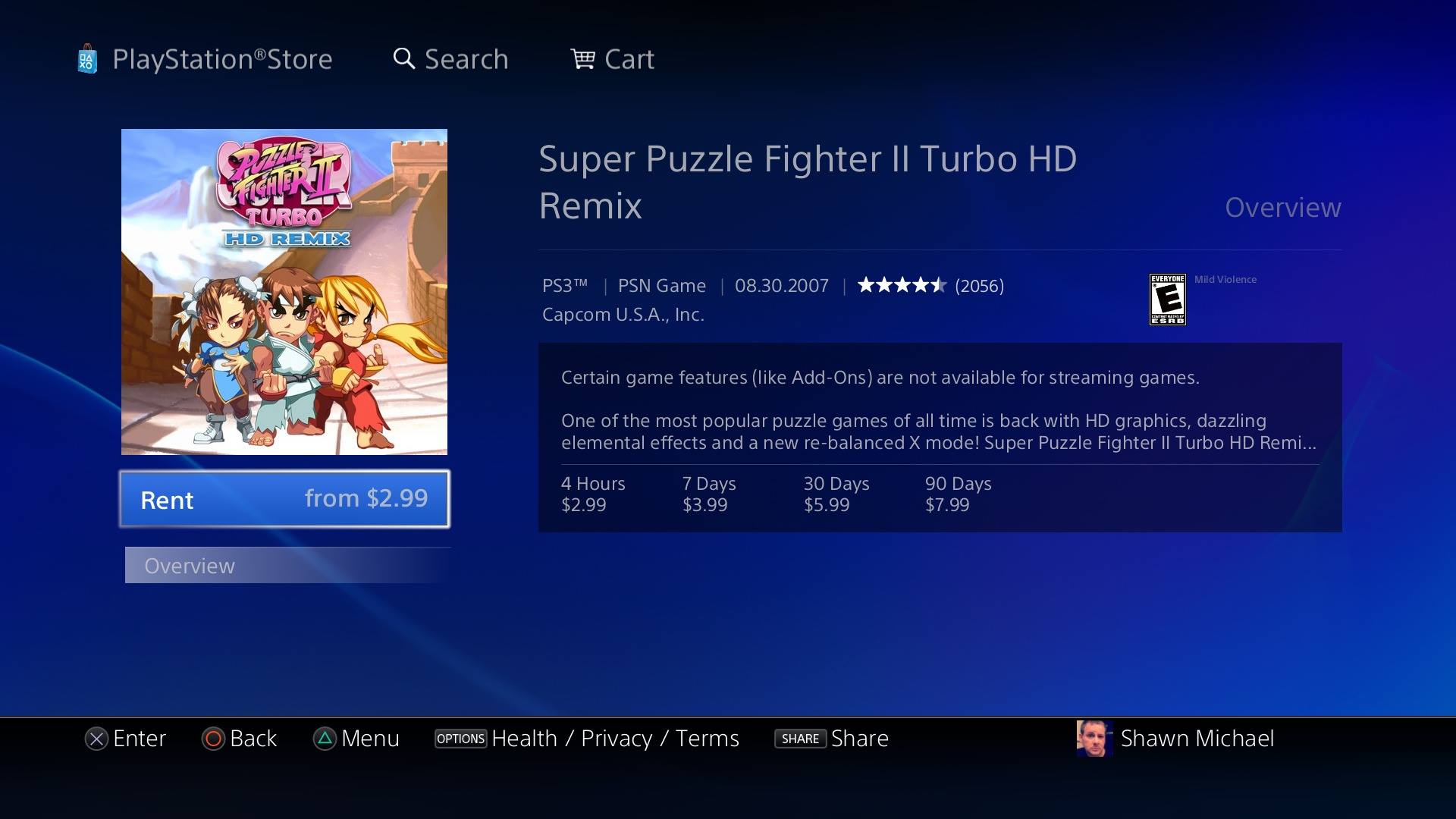Click the five-star rating display

click(902, 286)
